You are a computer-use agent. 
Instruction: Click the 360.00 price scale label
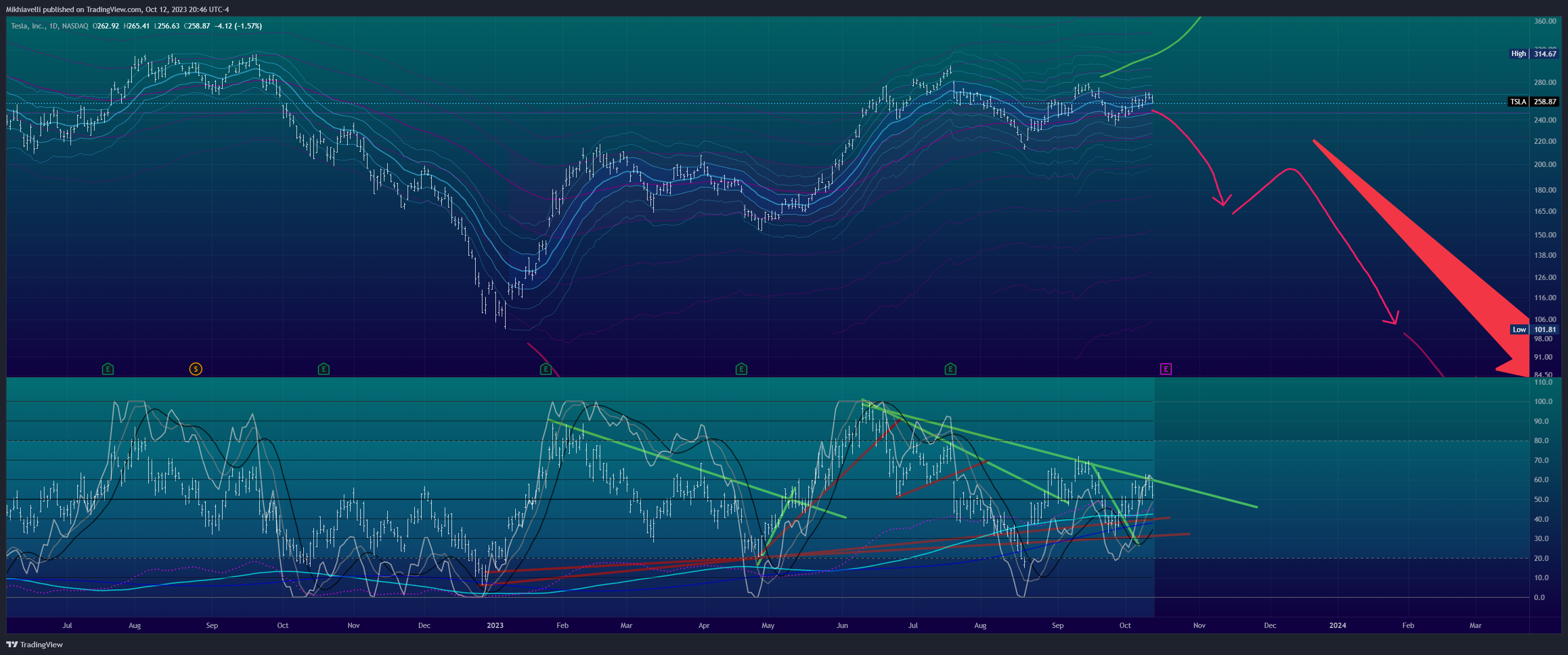(x=1545, y=21)
